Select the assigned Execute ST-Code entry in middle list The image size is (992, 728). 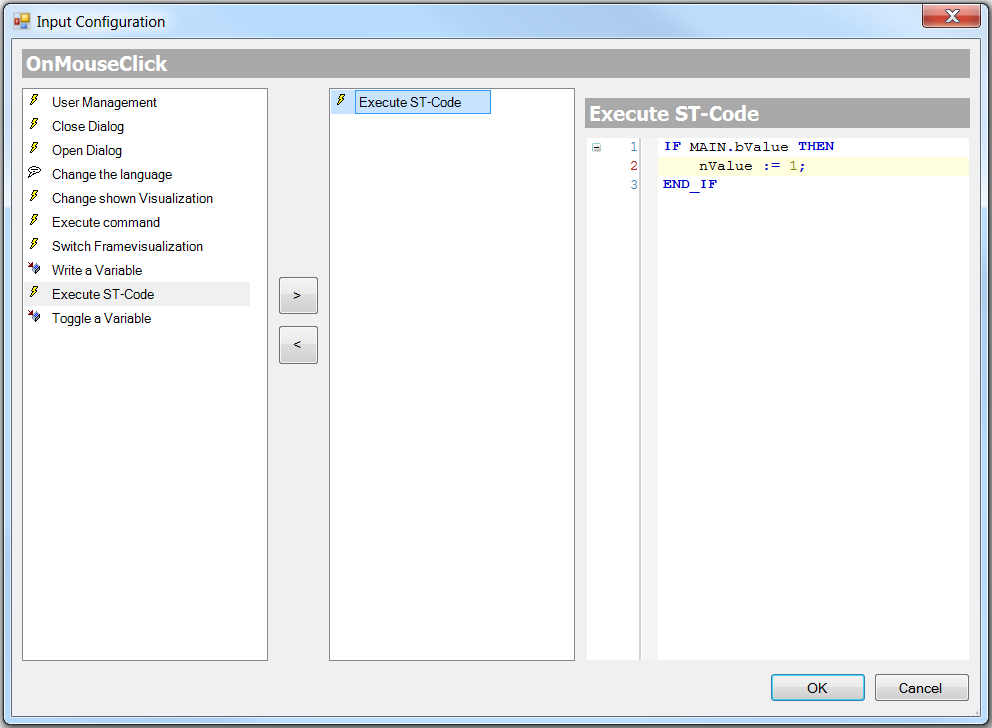point(423,102)
